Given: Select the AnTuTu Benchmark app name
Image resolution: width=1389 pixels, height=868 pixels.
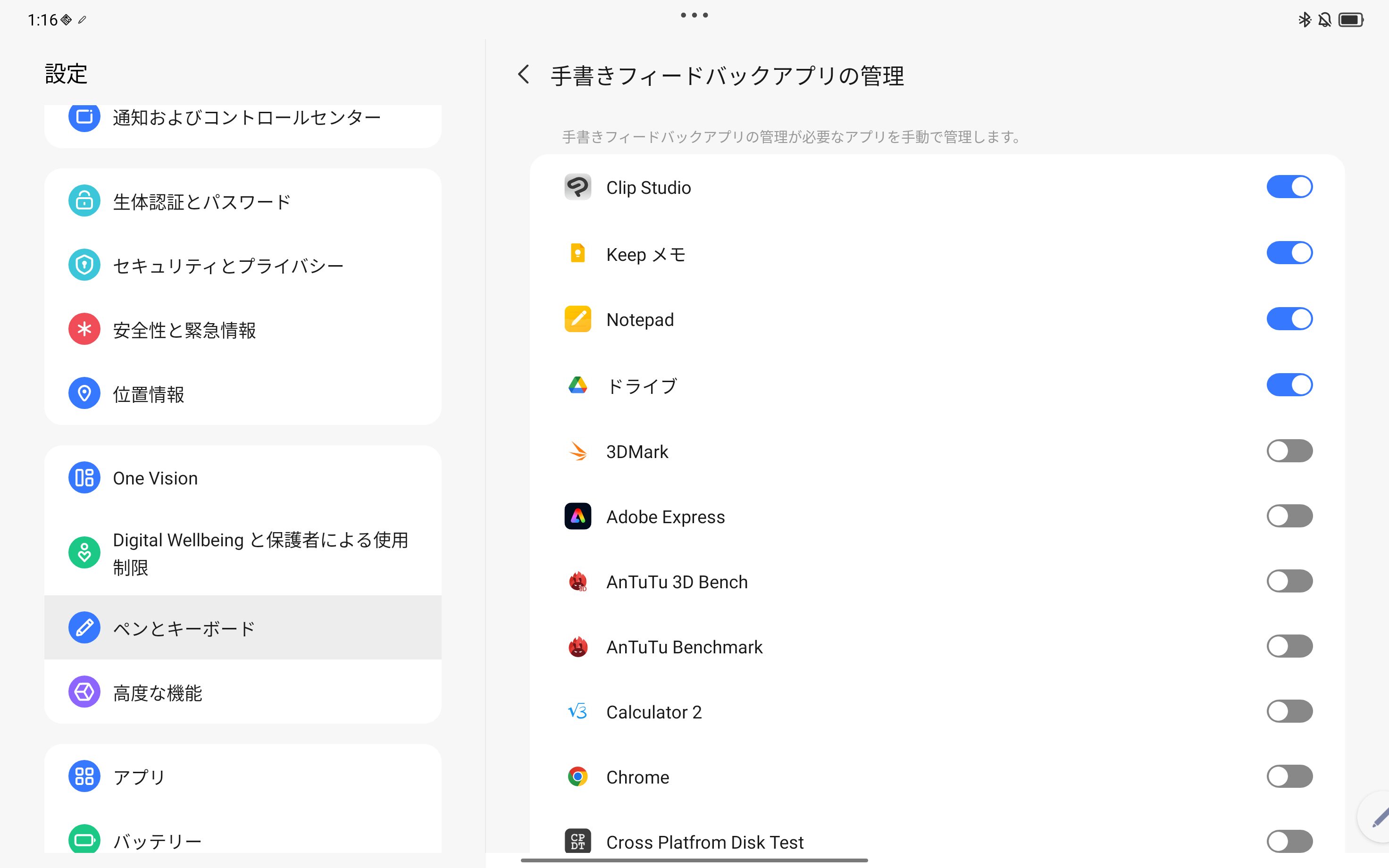Looking at the screenshot, I should point(684,647).
